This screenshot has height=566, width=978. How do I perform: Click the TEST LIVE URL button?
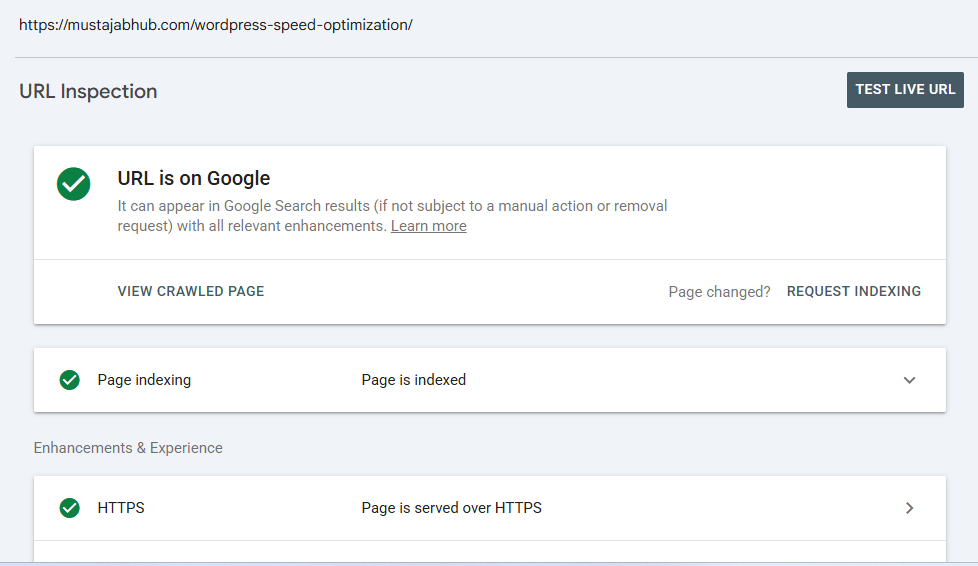(905, 90)
